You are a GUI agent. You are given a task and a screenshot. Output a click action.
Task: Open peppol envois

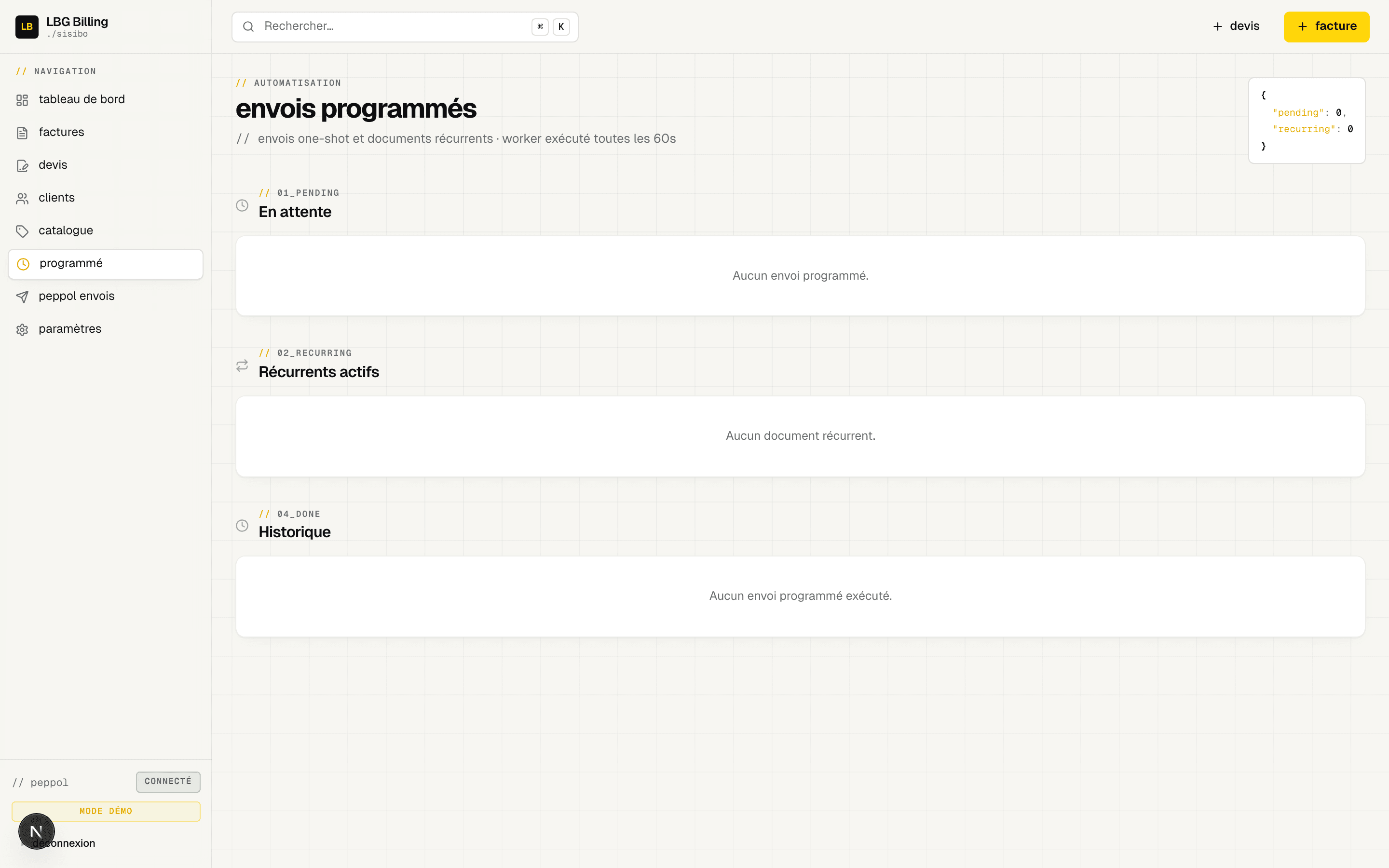106,296
